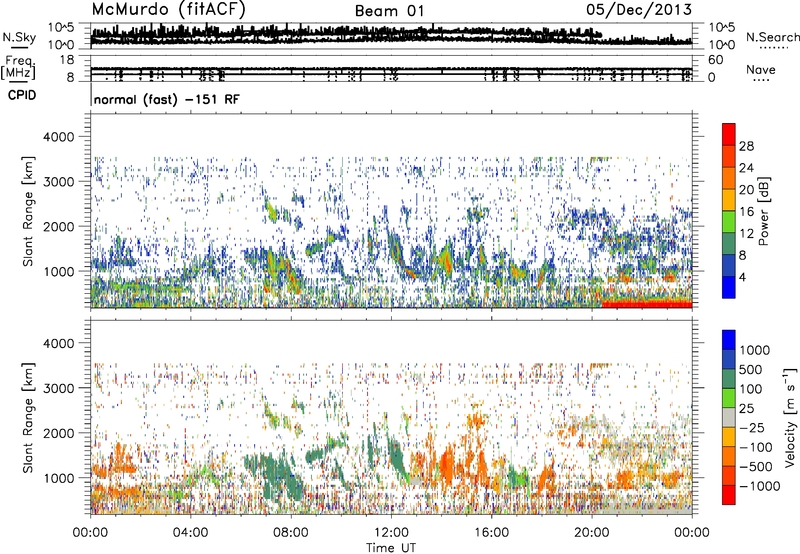800x554 pixels.
Task: Click the 'Nave' legend label
Action: point(761,69)
